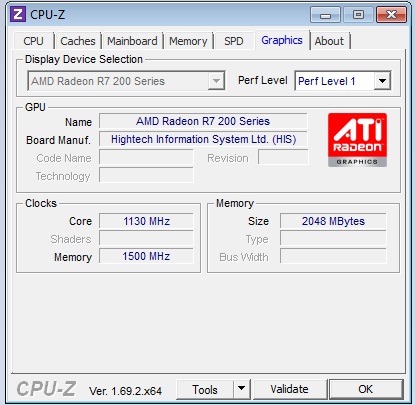The width and height of the screenshot is (415, 405).
Task: Click the memory Size 2048 MBytes field
Action: [333, 221]
